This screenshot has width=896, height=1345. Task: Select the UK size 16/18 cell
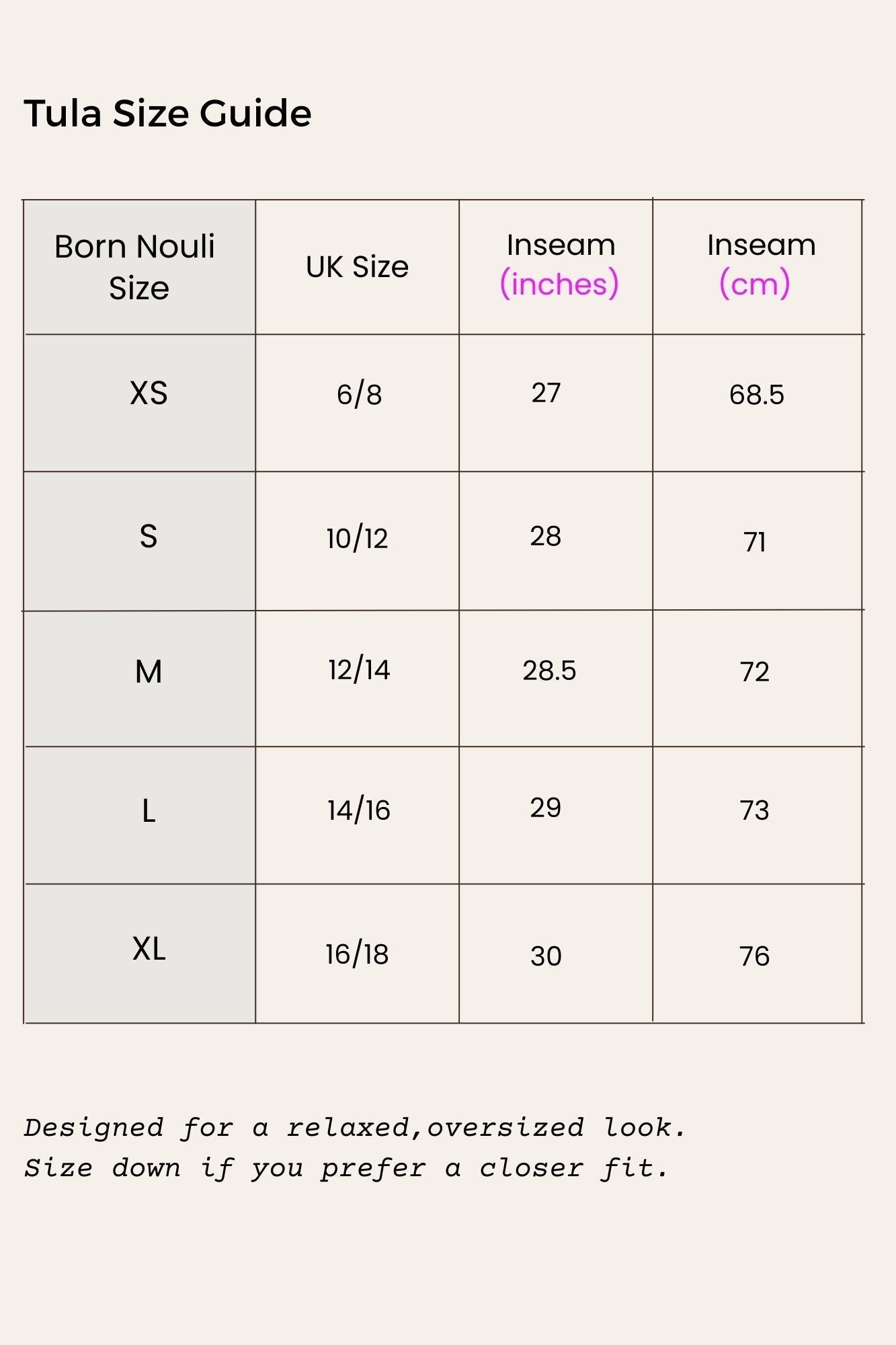(357, 954)
